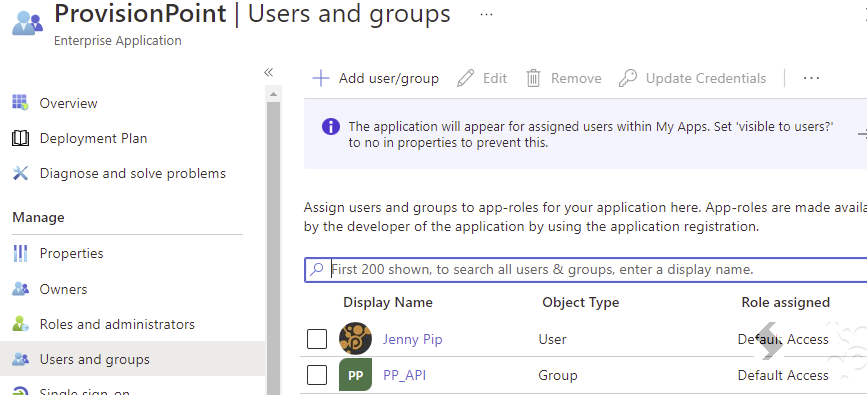Open the PP_API group link
Screen dimensions: 867x395
coord(404,376)
